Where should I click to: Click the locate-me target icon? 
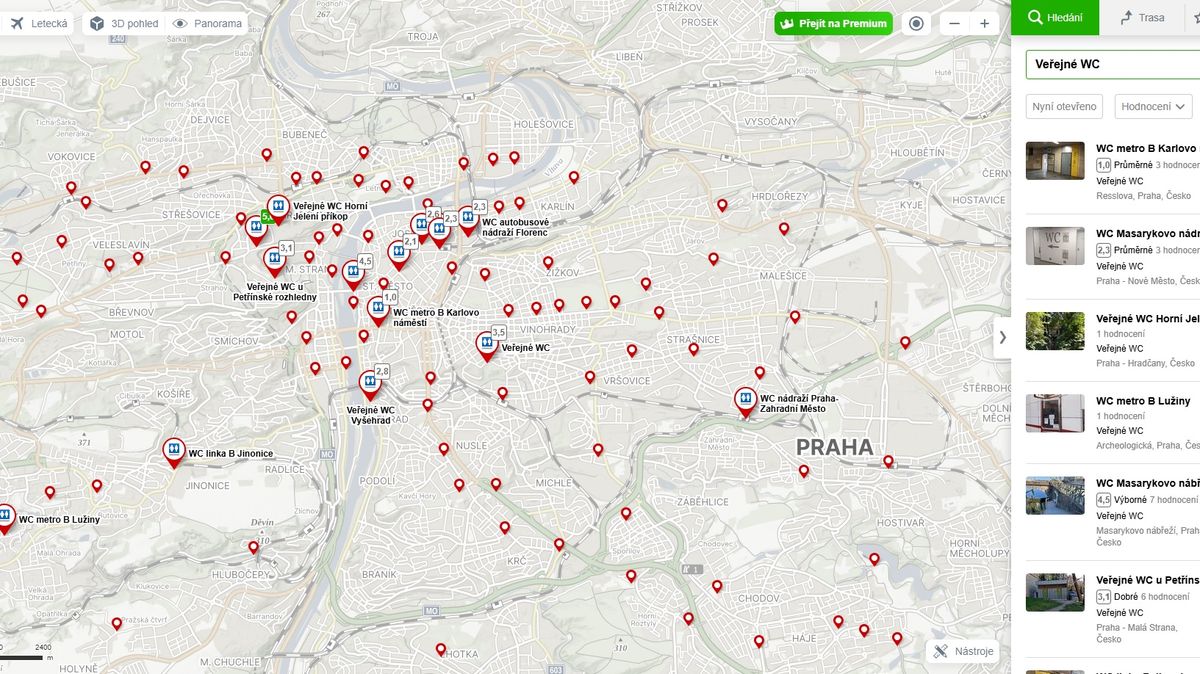(x=916, y=23)
